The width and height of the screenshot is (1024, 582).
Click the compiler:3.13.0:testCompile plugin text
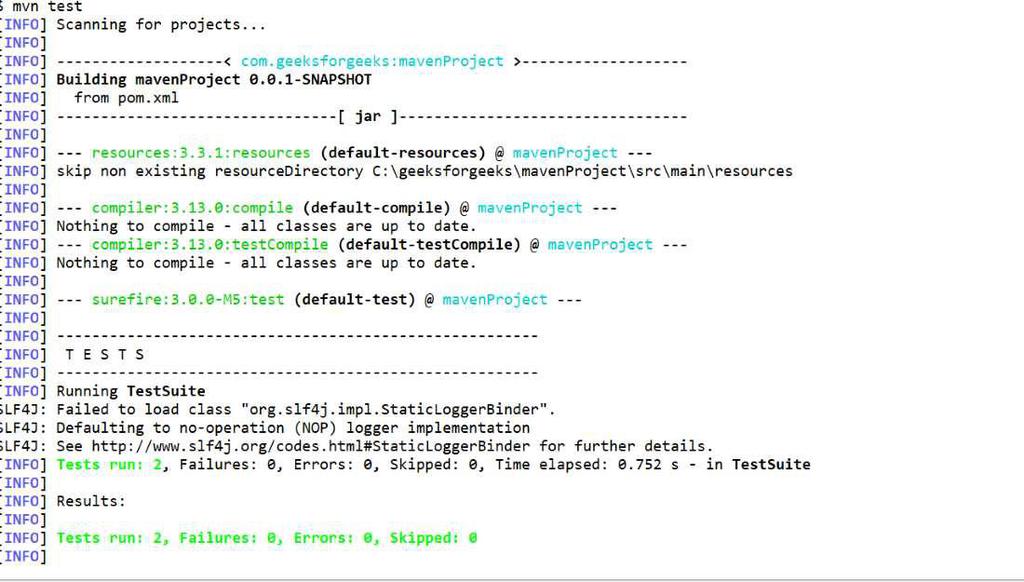coord(210,244)
